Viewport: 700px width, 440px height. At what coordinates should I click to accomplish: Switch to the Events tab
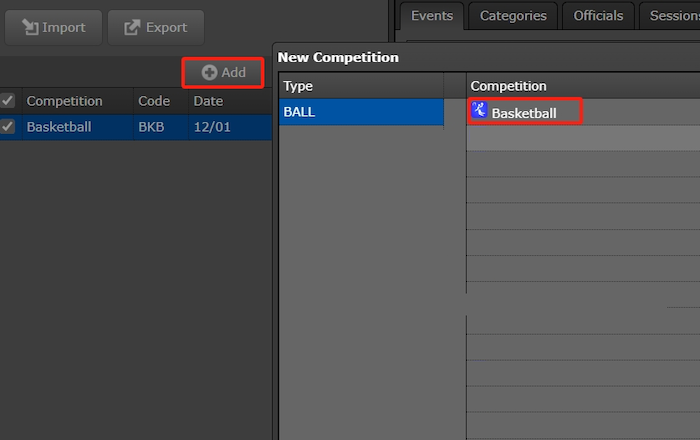[x=432, y=15]
